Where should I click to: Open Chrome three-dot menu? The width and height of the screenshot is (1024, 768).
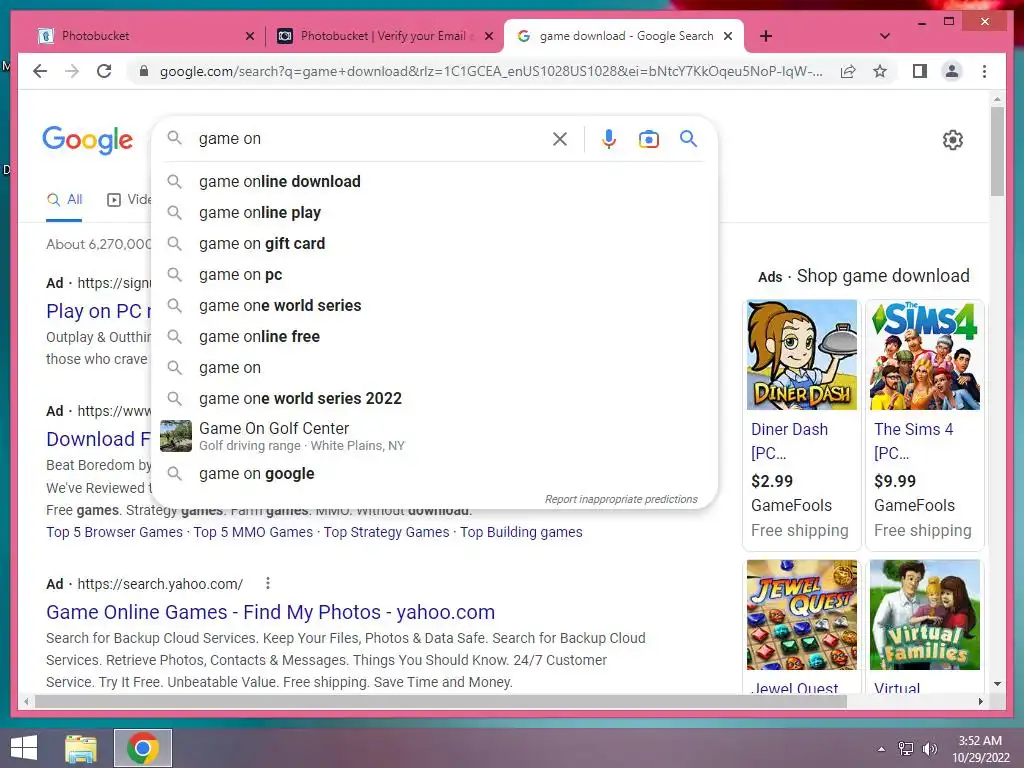pyautogui.click(x=984, y=71)
